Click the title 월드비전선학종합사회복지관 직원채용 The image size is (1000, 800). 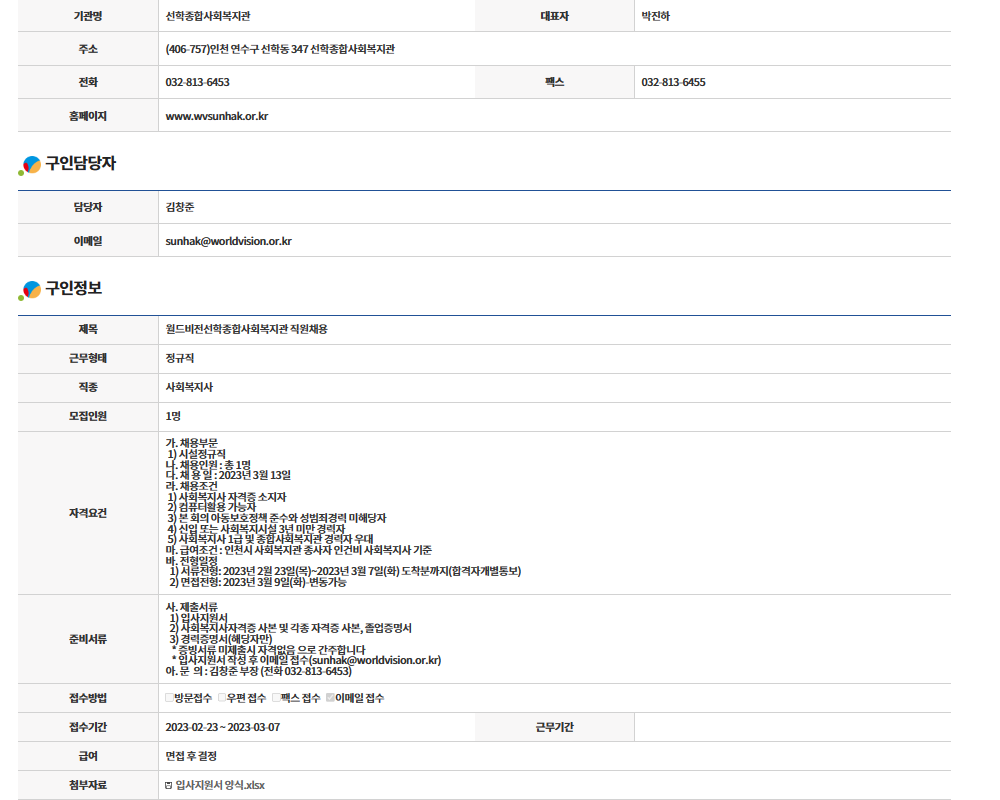pos(246,329)
